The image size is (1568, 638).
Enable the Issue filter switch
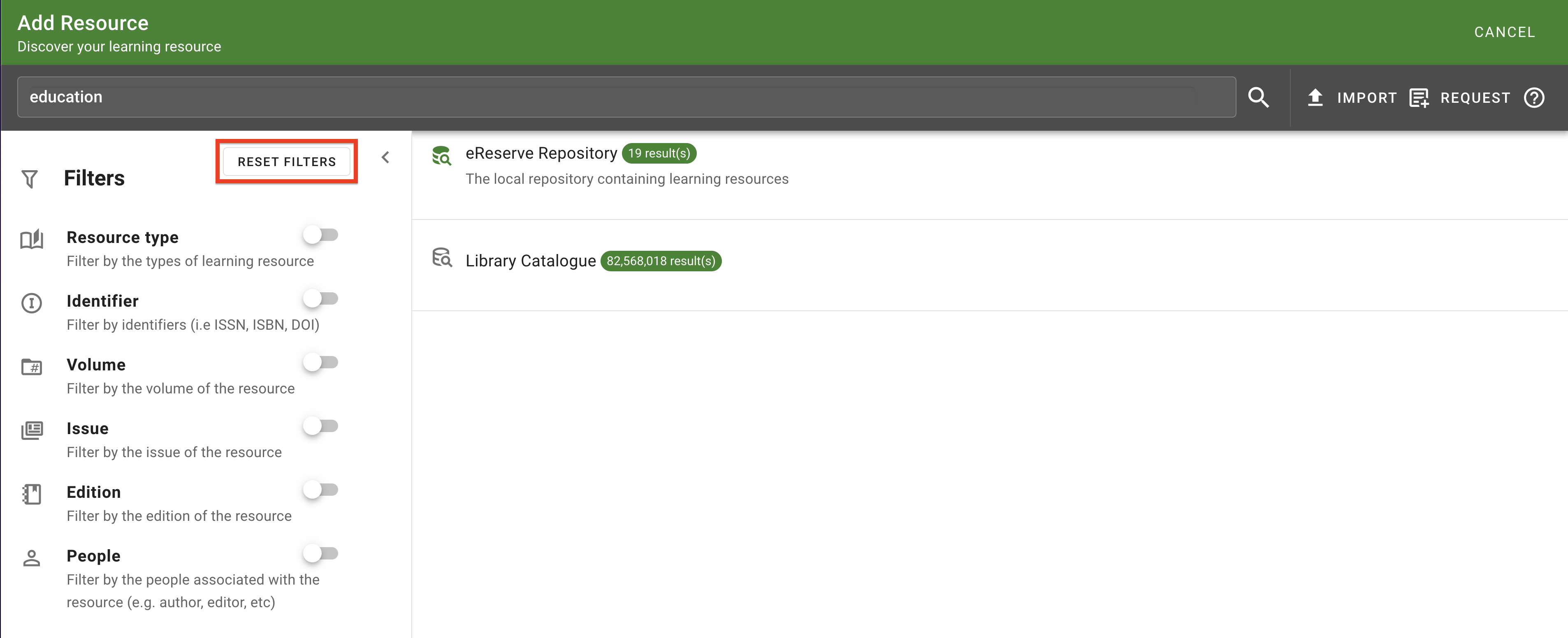tap(320, 426)
